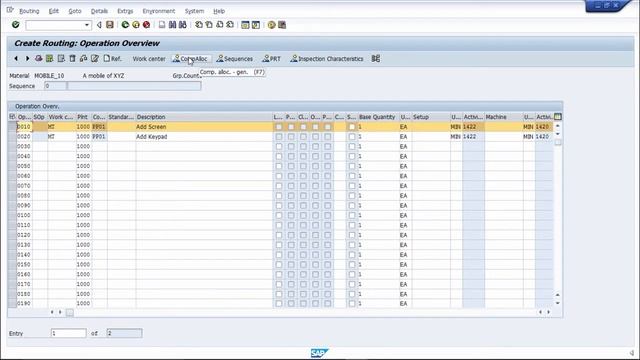
Task: Click the Add Screen description cell
Action: pos(204,127)
